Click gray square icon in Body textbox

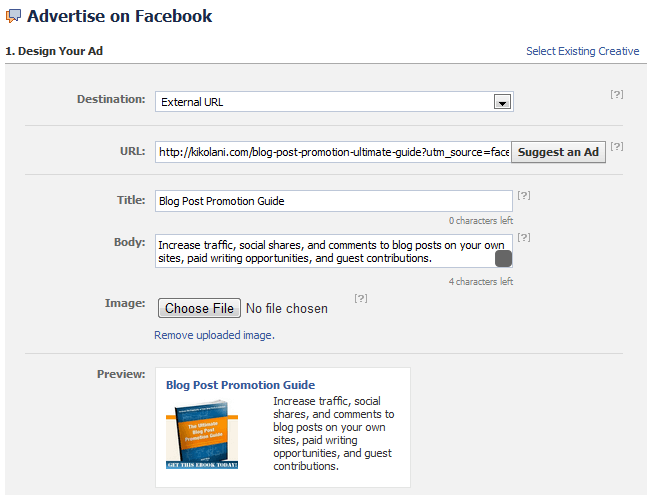504,259
